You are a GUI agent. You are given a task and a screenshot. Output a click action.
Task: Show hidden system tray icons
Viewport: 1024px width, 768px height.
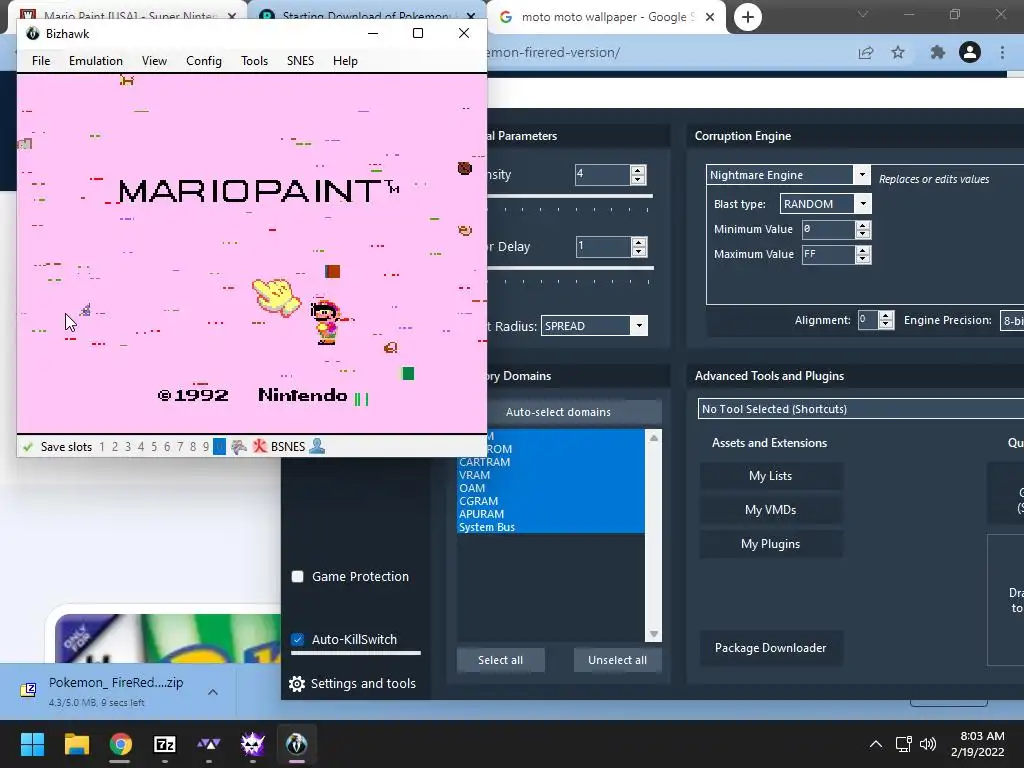876,744
